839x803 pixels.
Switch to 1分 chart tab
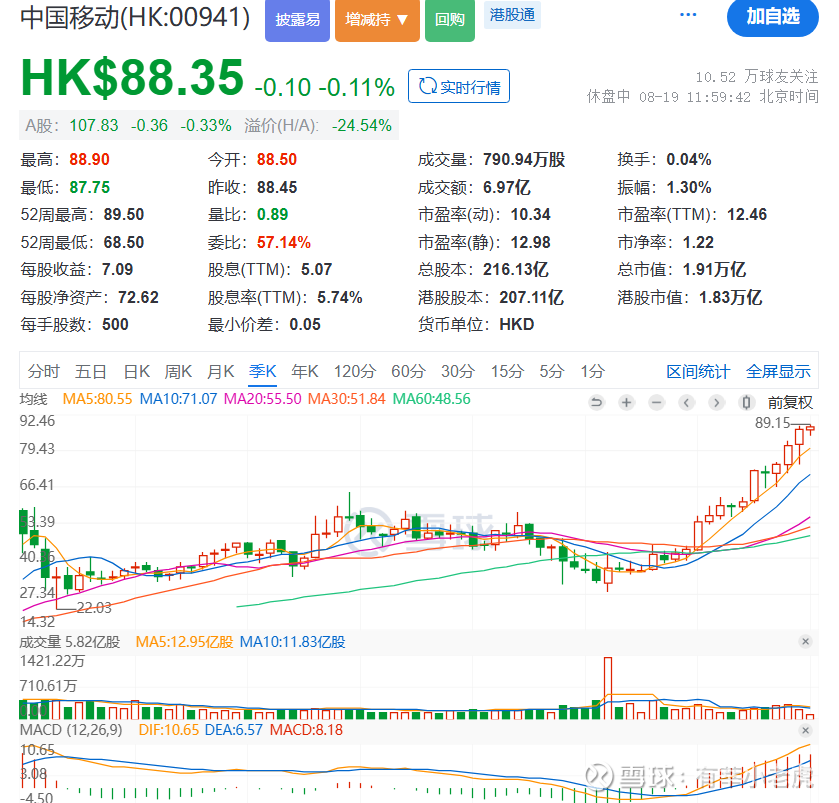[593, 371]
